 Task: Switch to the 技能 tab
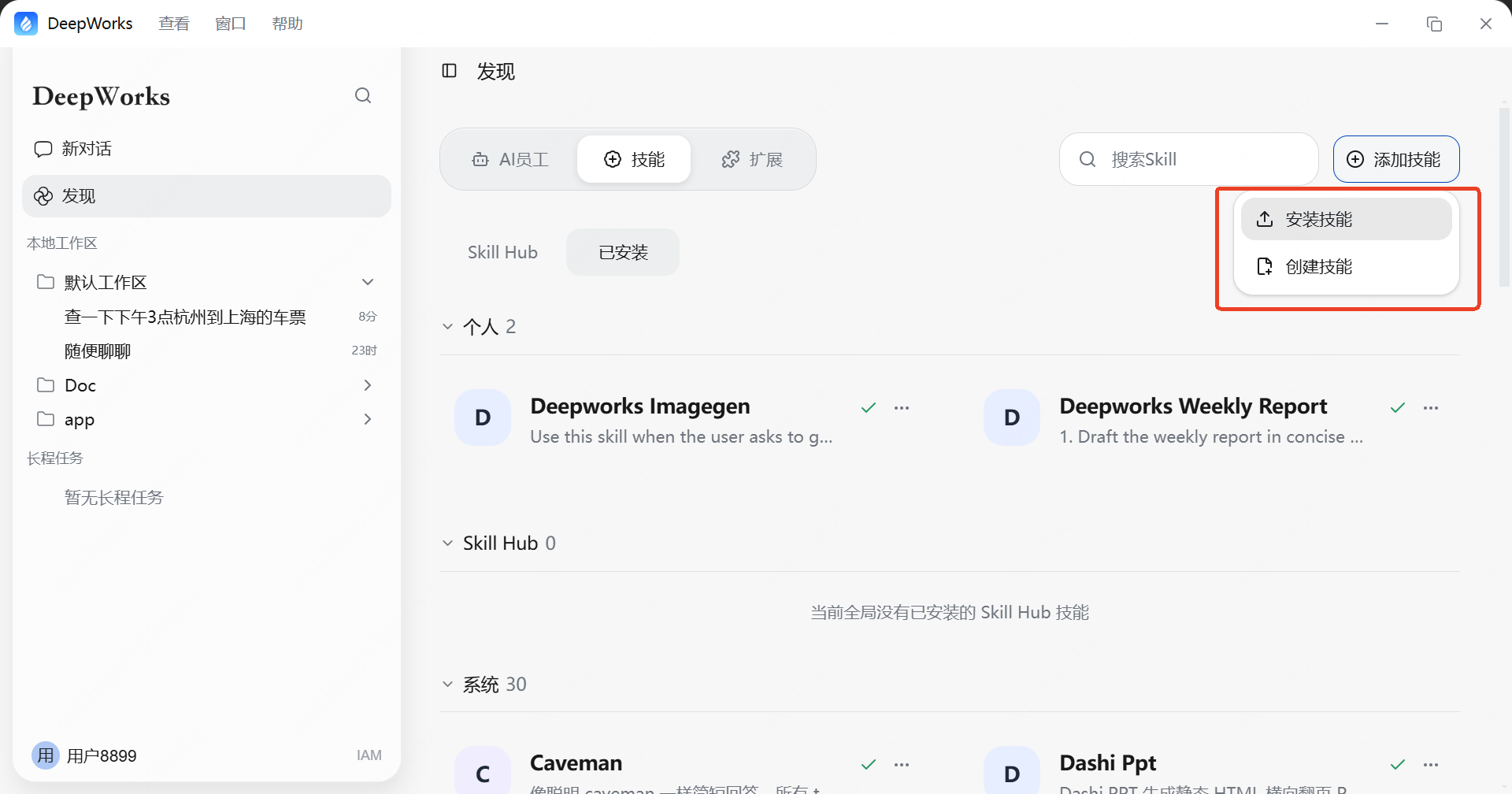point(634,159)
